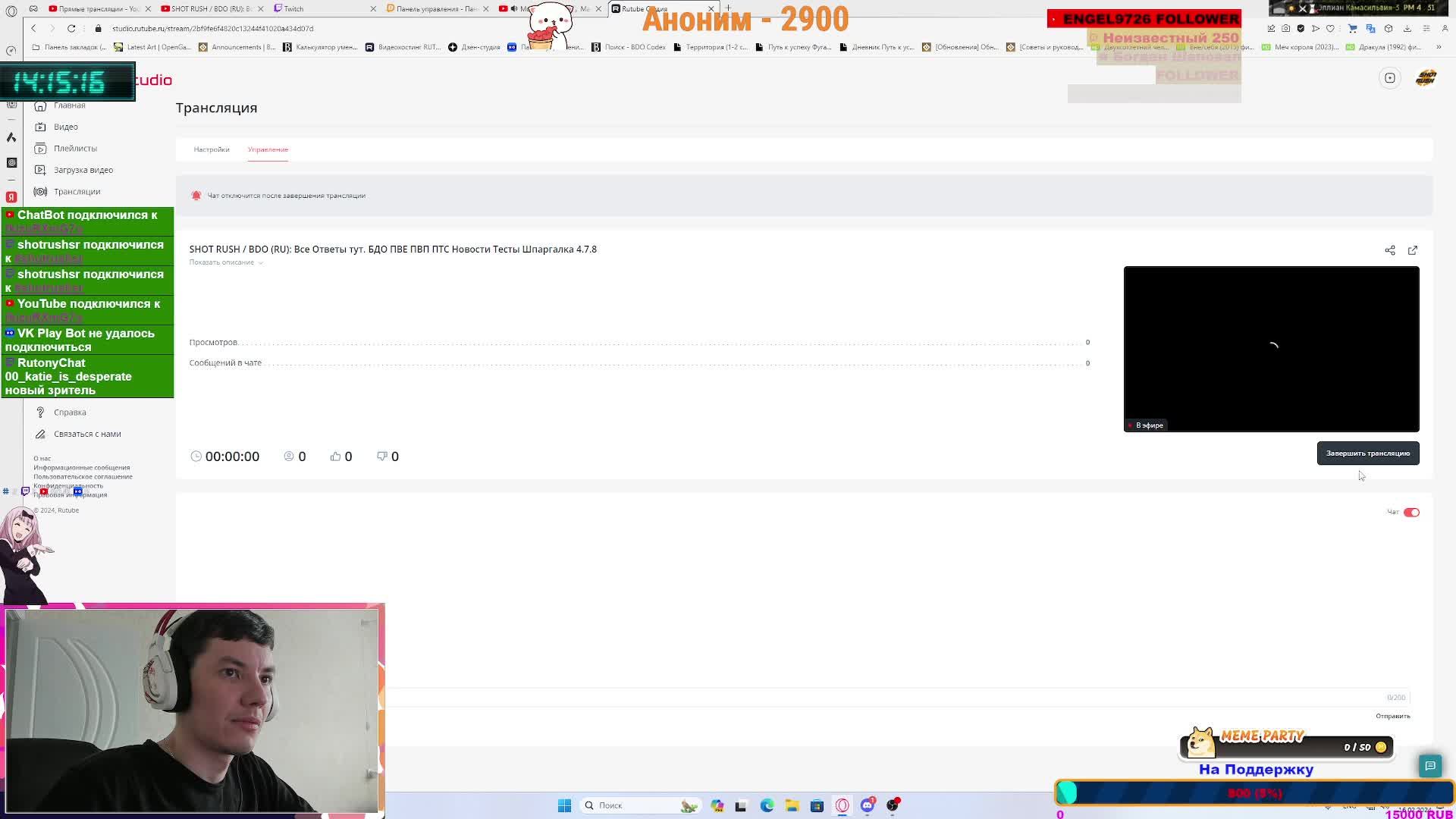Screen dimensions: 1456x819
Task: Expand hidden bookmarks overflow chevron
Action: (1438, 47)
